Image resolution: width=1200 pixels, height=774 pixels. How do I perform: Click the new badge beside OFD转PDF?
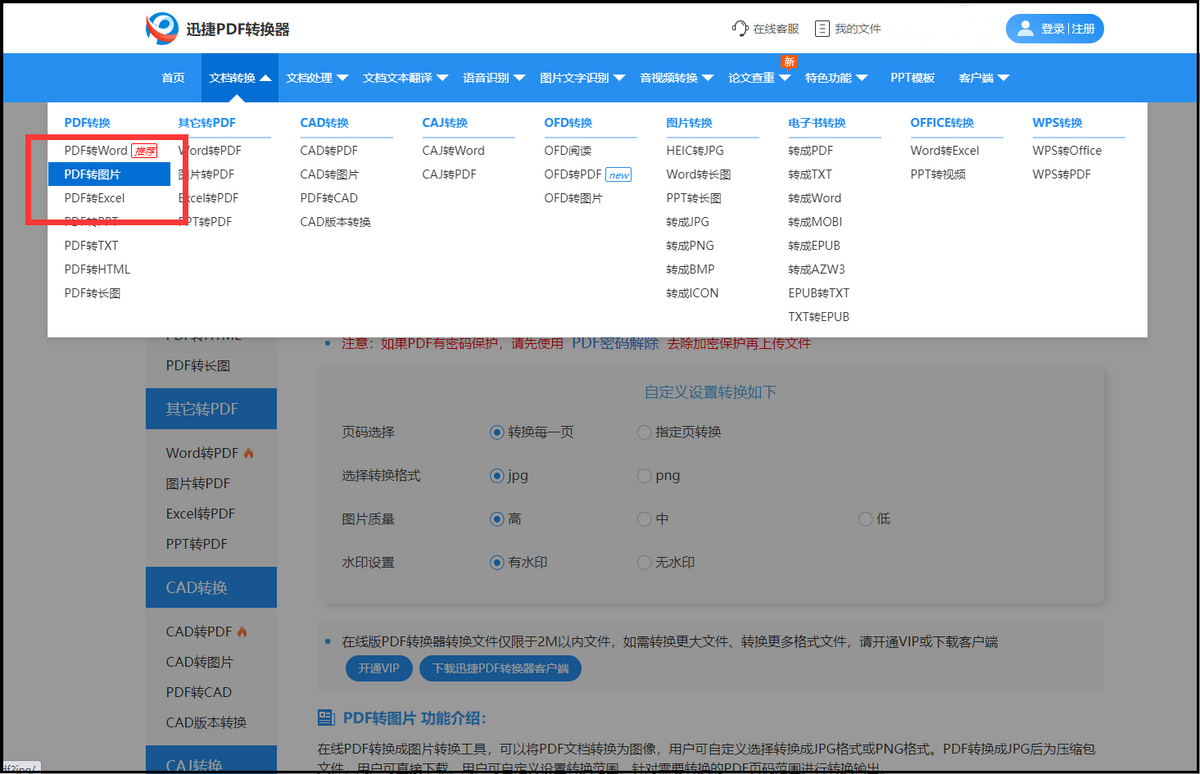click(x=619, y=175)
